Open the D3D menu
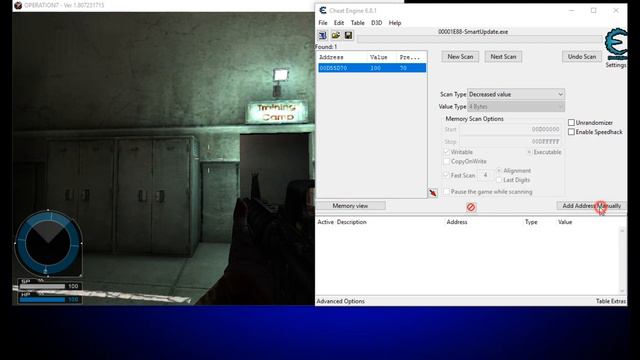Image resolution: width=640 pixels, height=360 pixels. coord(376,23)
